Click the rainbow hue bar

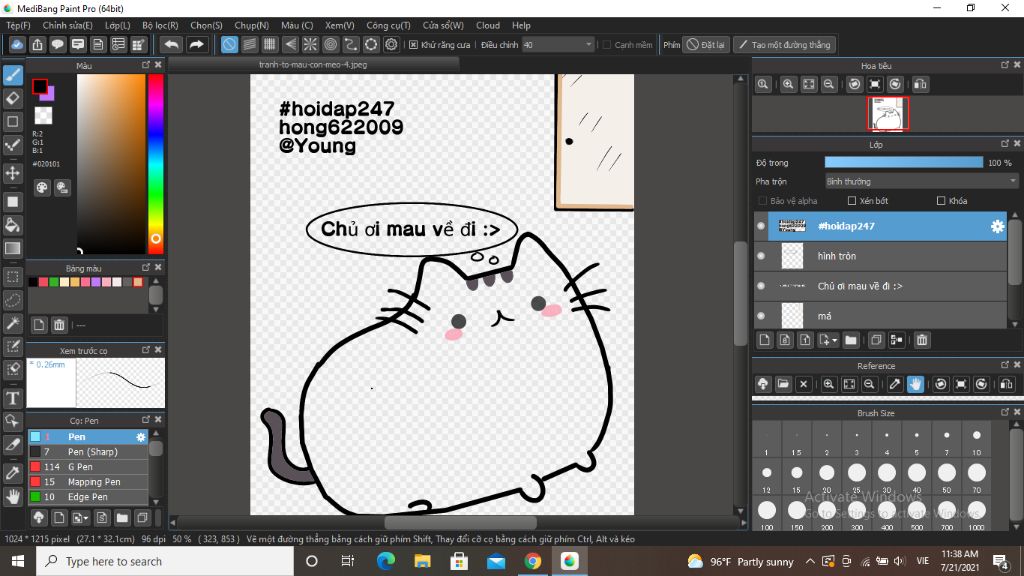tap(155, 163)
